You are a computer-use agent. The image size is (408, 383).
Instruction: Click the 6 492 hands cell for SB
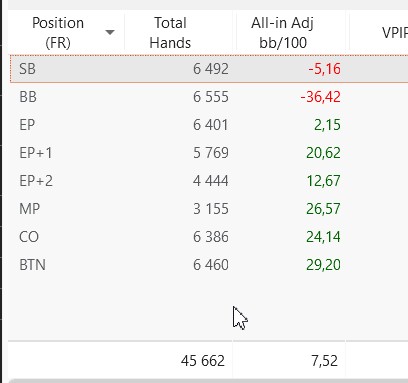pyautogui.click(x=211, y=69)
